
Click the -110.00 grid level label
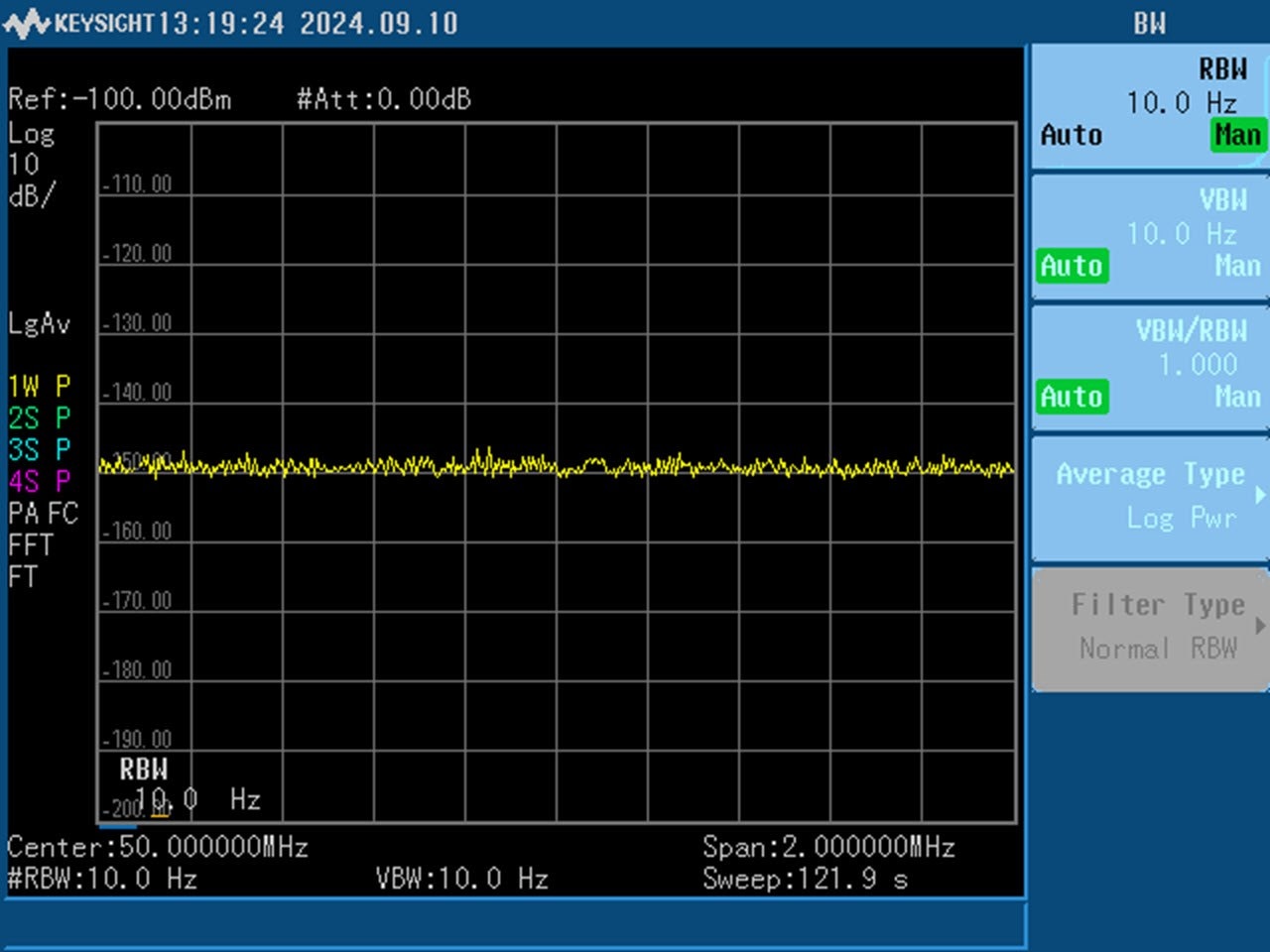tap(137, 184)
